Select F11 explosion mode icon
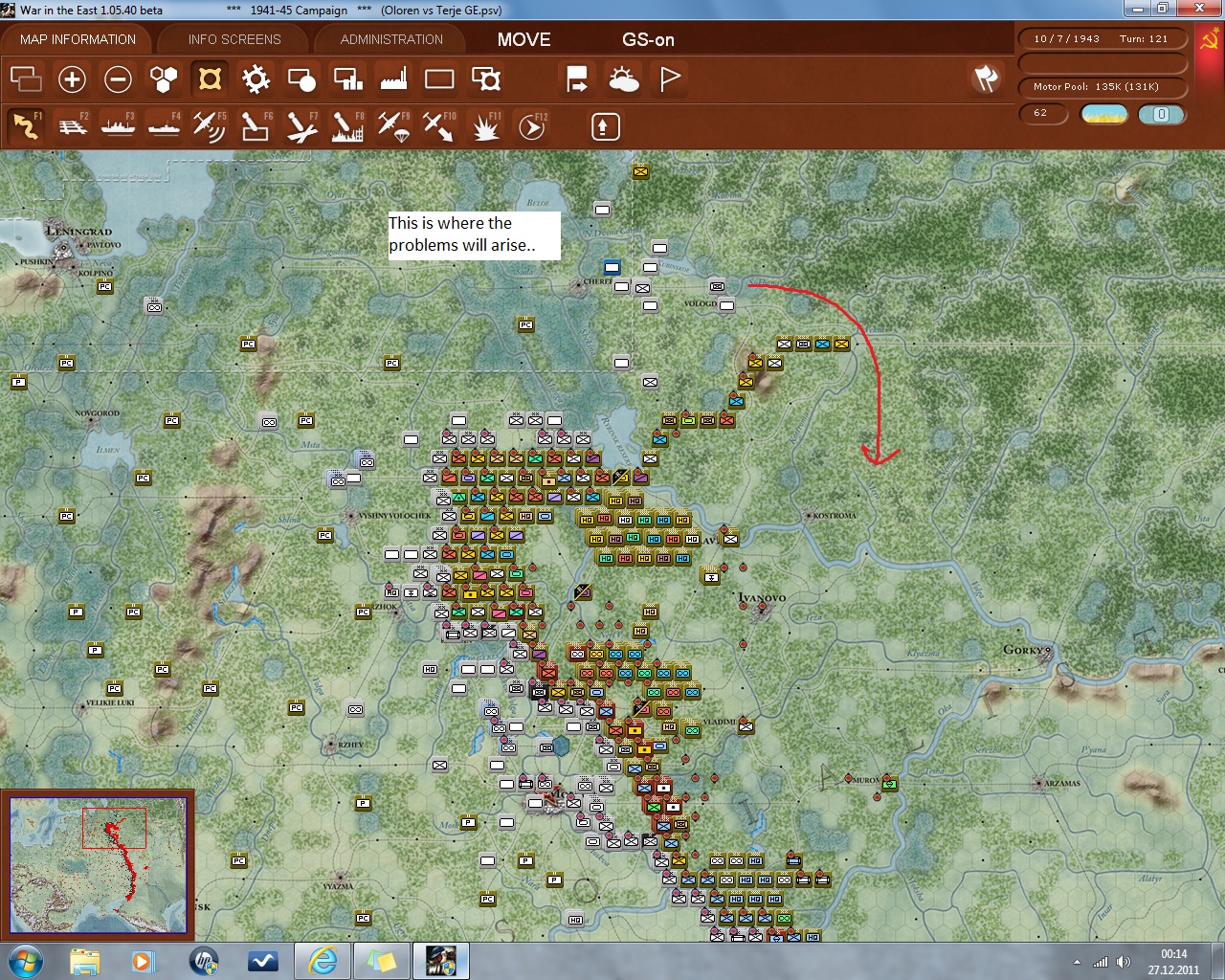Image resolution: width=1225 pixels, height=980 pixels. pyautogui.click(x=486, y=126)
